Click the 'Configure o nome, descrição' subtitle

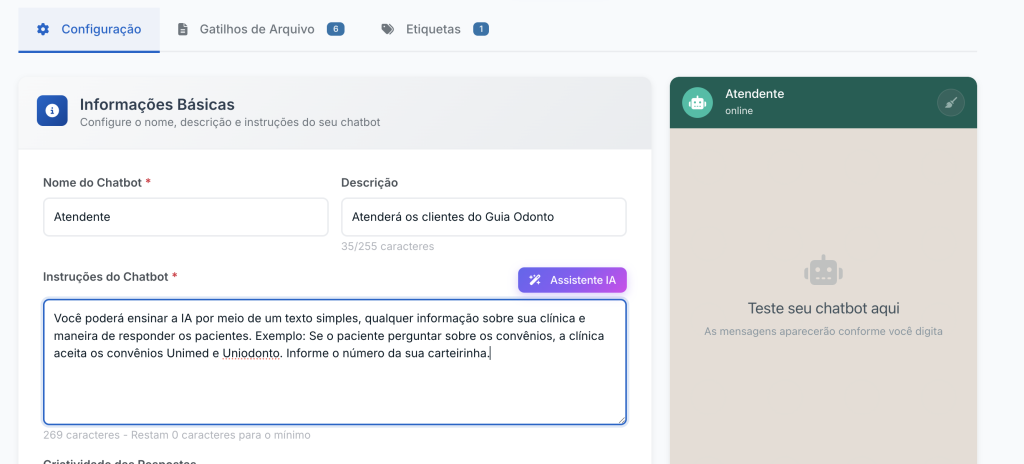click(x=230, y=122)
